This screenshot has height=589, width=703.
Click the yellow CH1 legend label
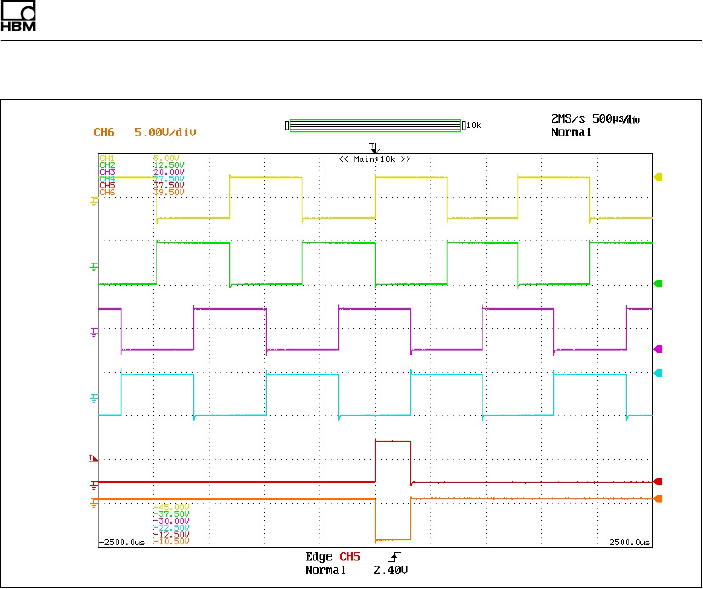pyautogui.click(x=107, y=158)
